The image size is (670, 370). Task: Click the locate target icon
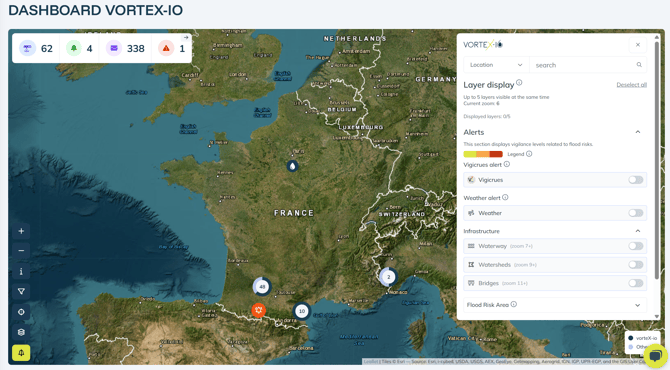click(x=21, y=312)
